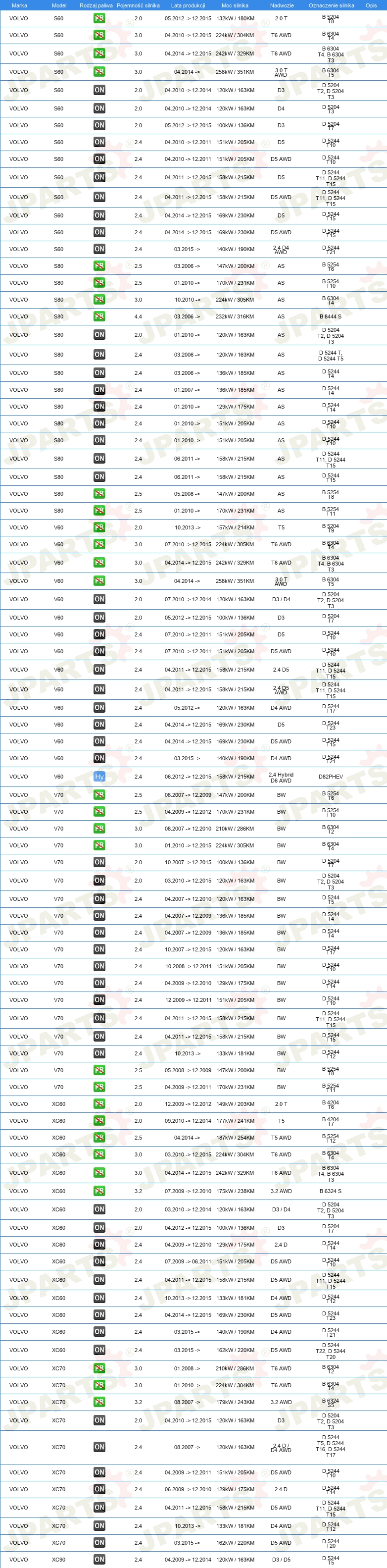The height and width of the screenshot is (1568, 387).
Task: Click PB icon in XC60 3.2 AWD row
Action: (x=99, y=1191)
